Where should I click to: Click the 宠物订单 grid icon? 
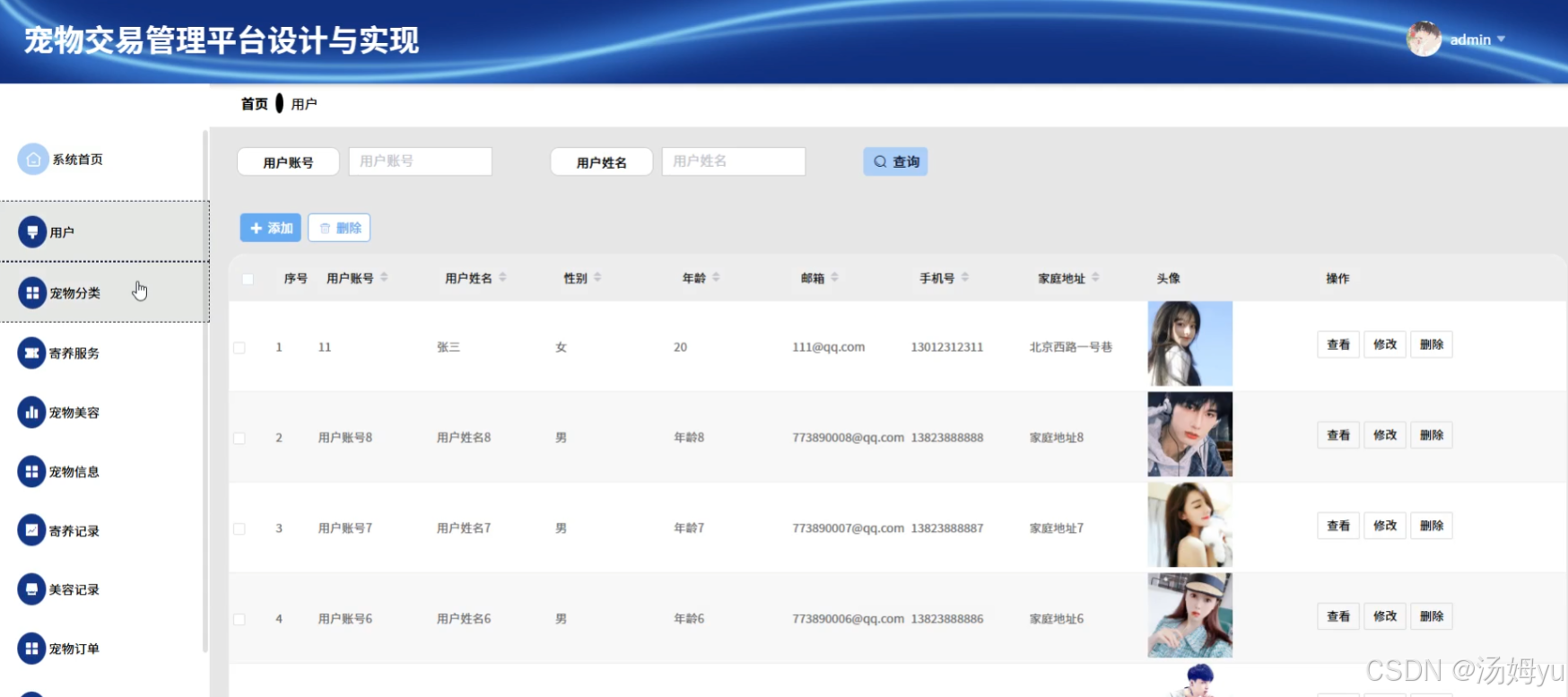point(31,648)
